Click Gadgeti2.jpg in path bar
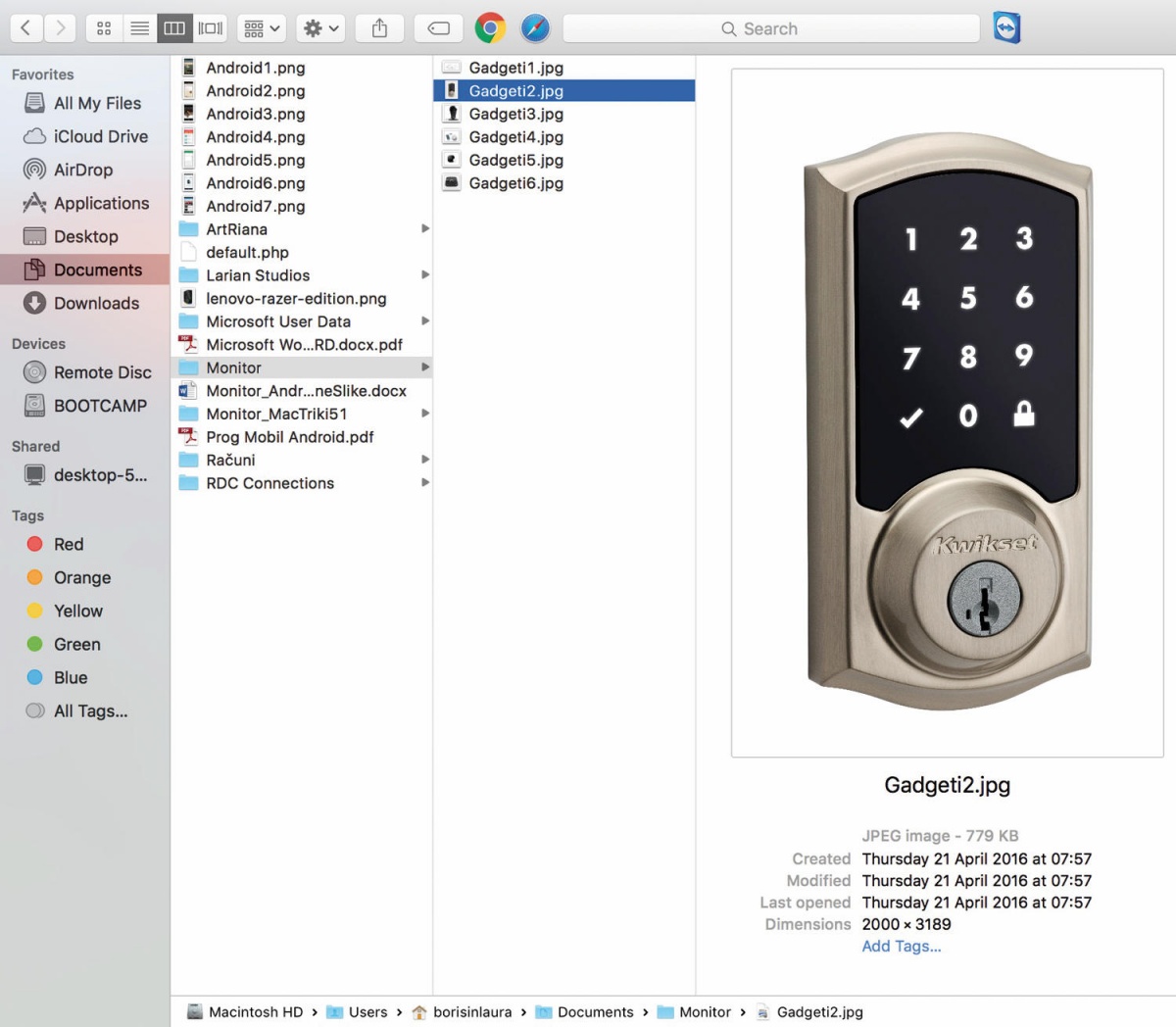Viewport: 1176px width, 1027px height. (x=809, y=1012)
